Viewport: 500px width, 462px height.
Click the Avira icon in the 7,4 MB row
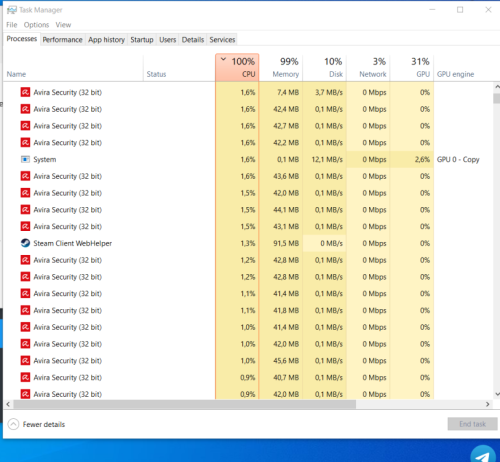click(25, 92)
